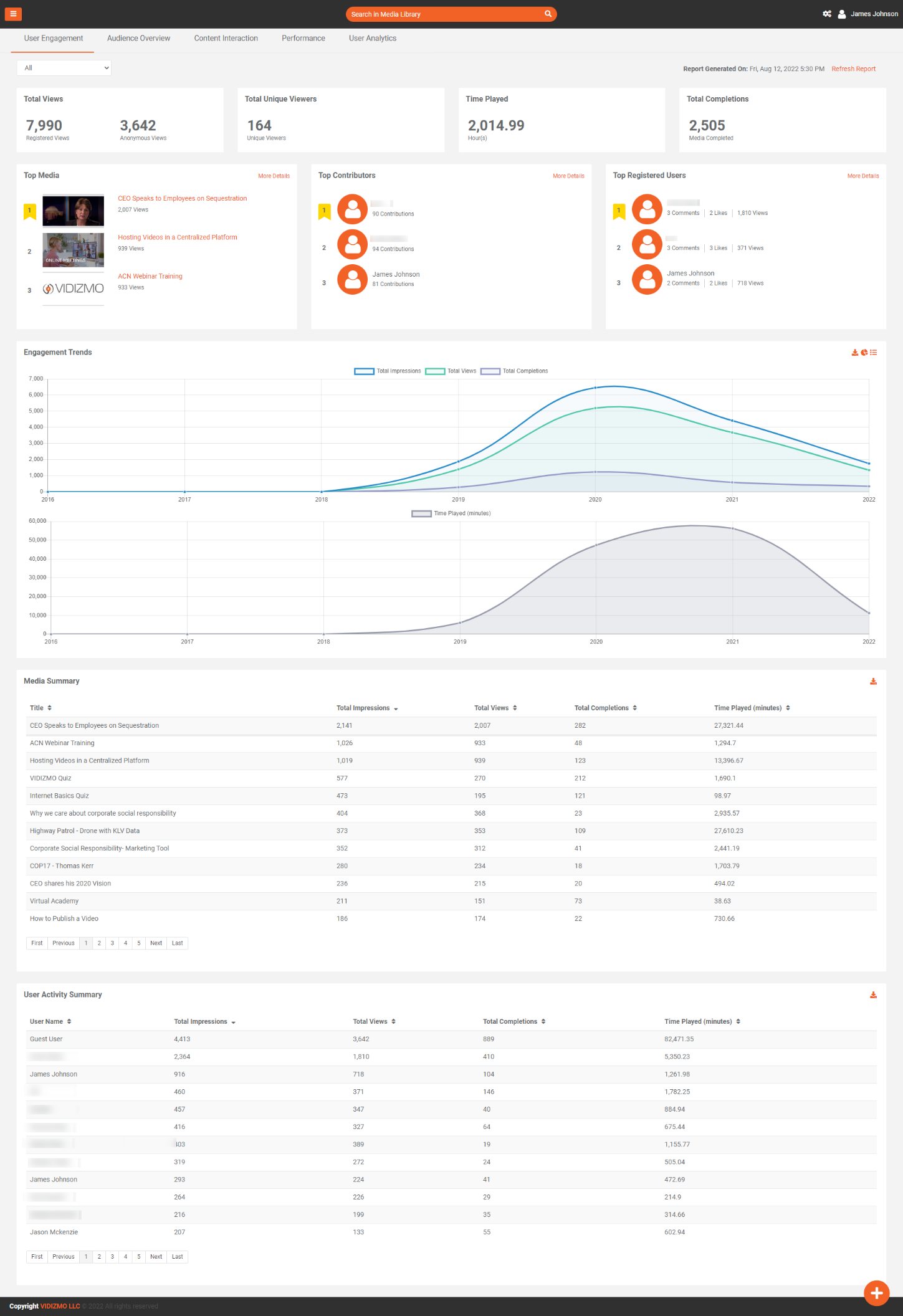
Task: Download the User Activity Summary table
Action: click(873, 995)
